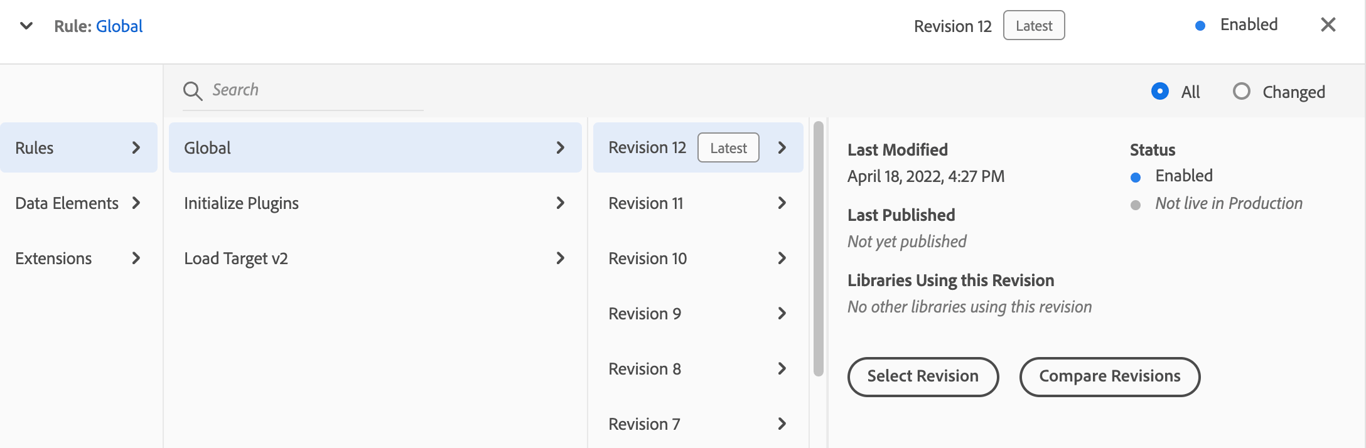Select the All radio button

pos(1160,91)
